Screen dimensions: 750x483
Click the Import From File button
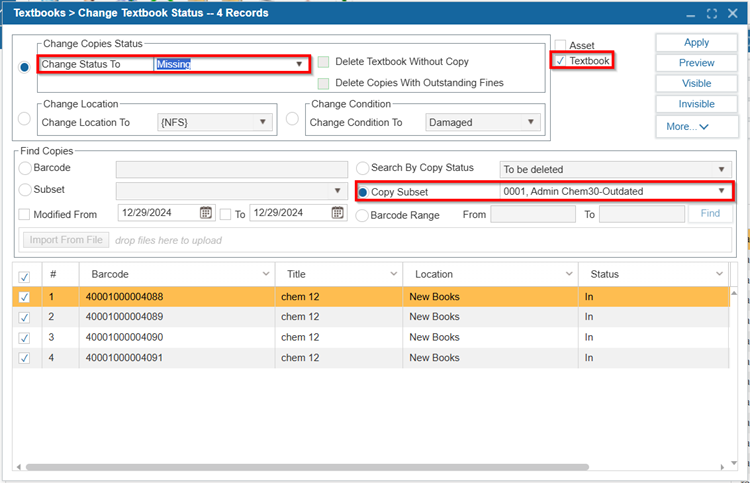[x=66, y=240]
